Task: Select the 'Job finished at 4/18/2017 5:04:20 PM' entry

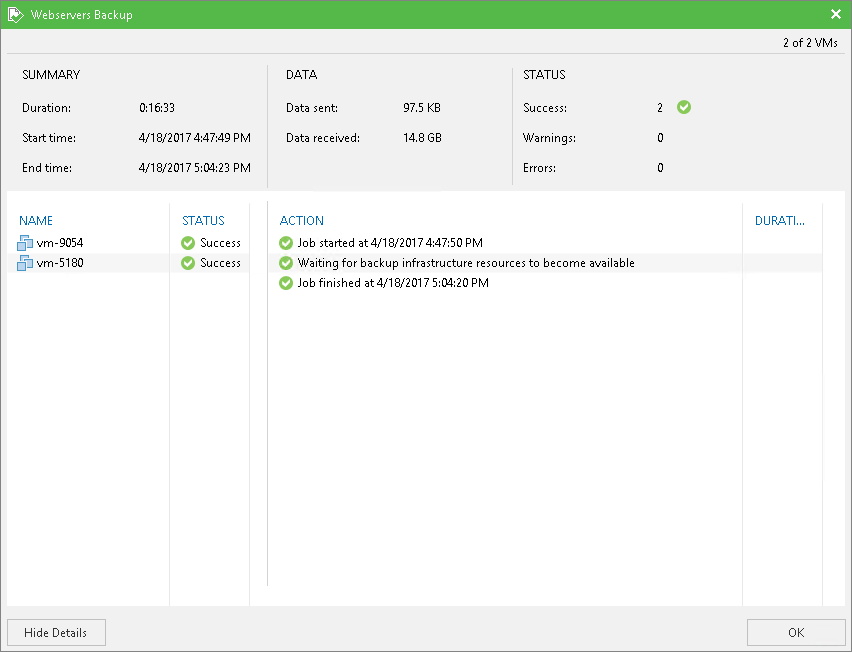Action: [393, 283]
